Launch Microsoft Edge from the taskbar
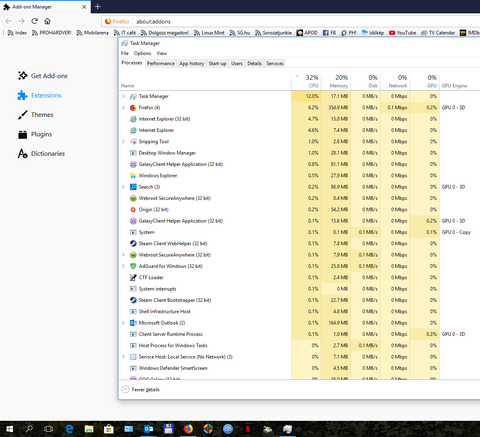 [x=69, y=429]
